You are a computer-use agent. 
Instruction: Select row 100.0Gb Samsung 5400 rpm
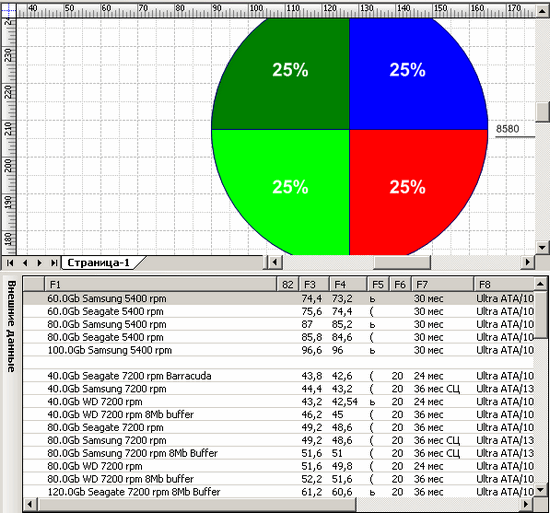pyautogui.click(x=279, y=350)
